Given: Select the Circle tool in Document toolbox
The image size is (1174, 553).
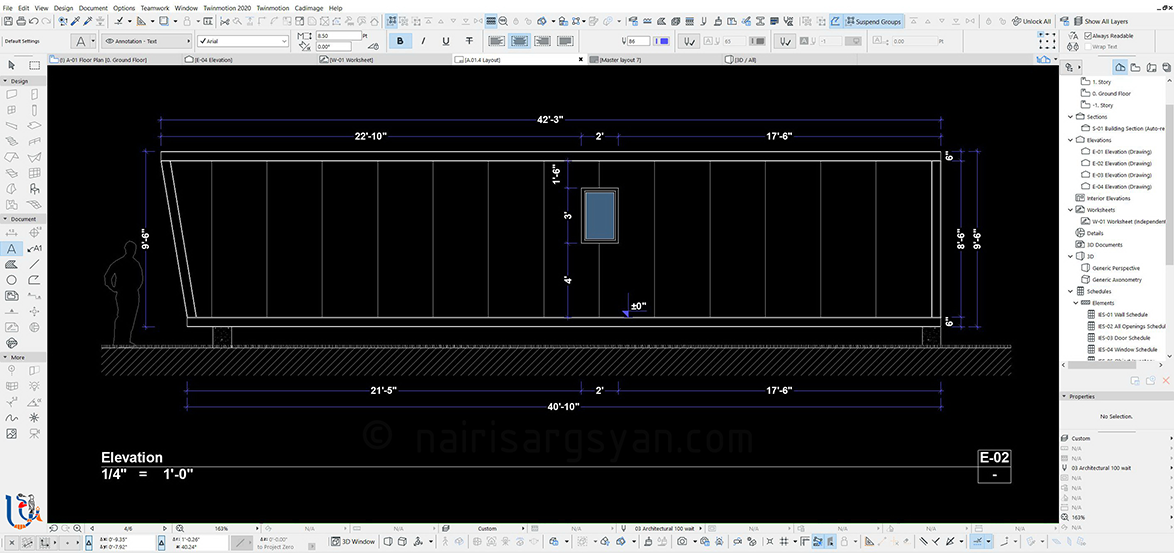Looking at the screenshot, I should [12, 280].
